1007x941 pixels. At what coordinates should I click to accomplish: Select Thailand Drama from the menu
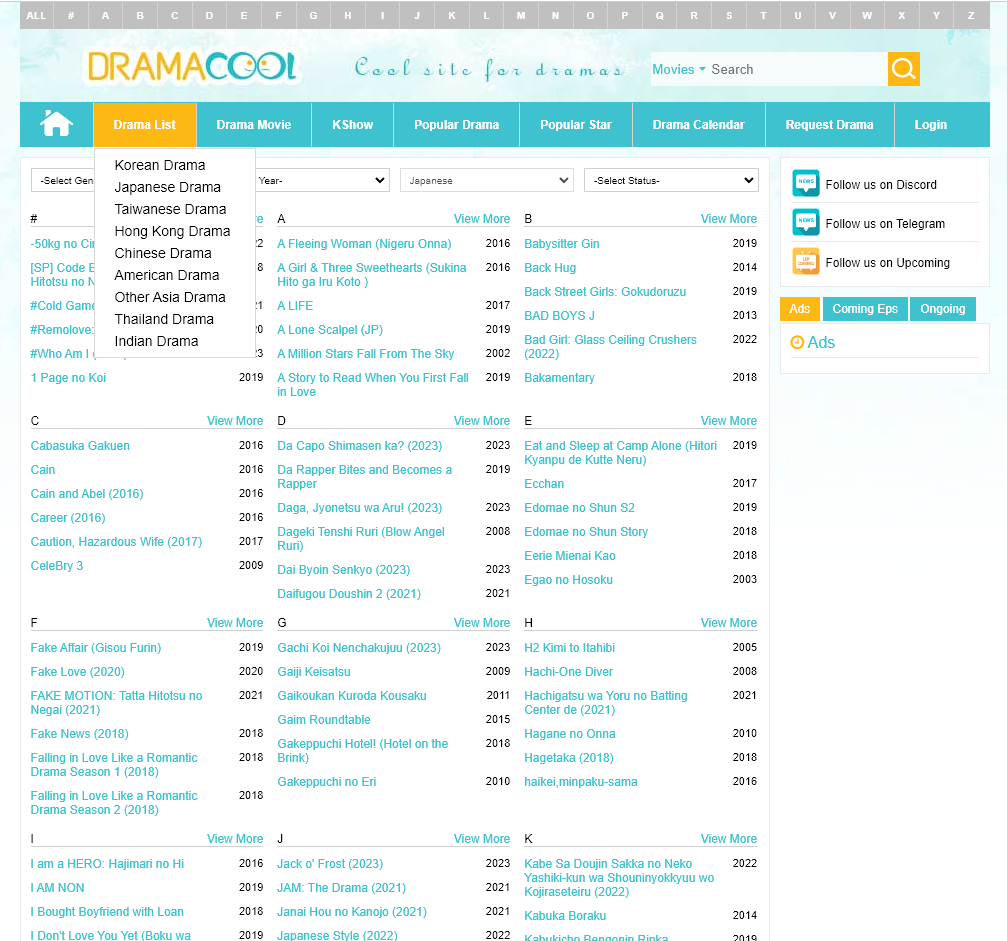(x=164, y=319)
